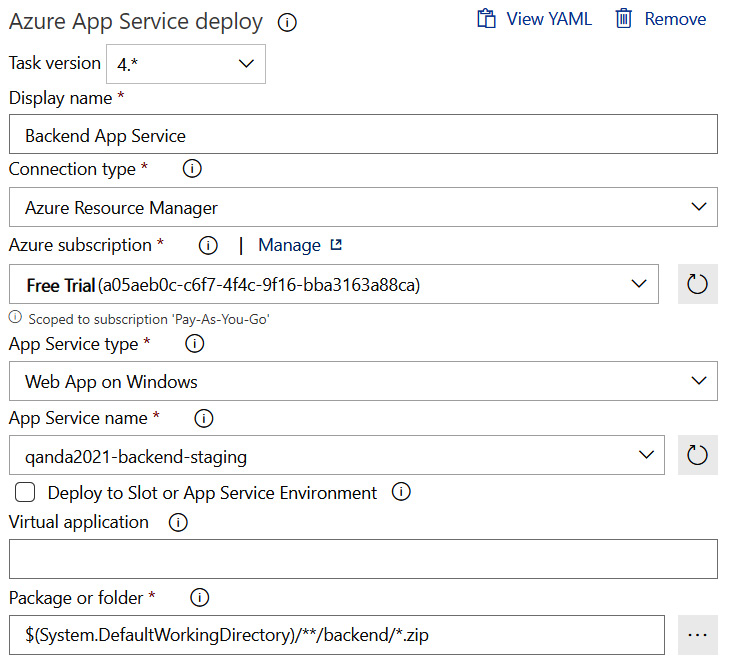The image size is (732, 660).
Task: Click info icon before 'Scoped to subscription' note
Action: pyautogui.click(x=15, y=317)
